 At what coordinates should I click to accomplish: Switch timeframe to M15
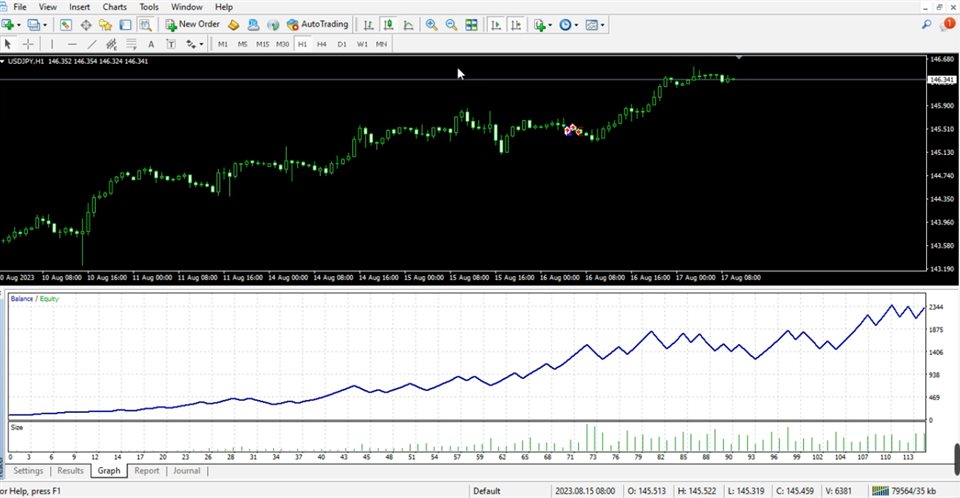click(x=263, y=44)
